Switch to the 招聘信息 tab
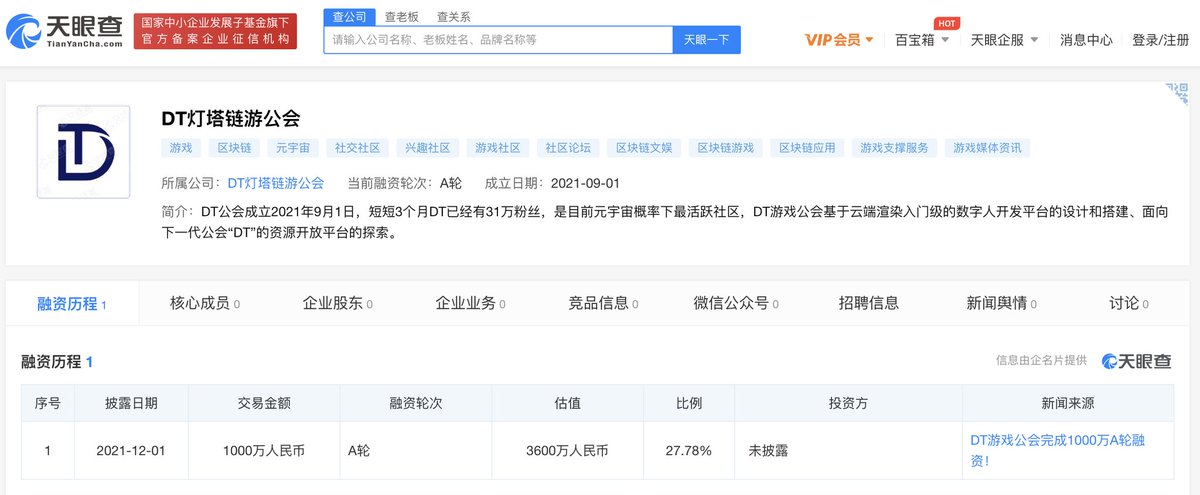This screenshot has height=495, width=1200. click(x=869, y=303)
